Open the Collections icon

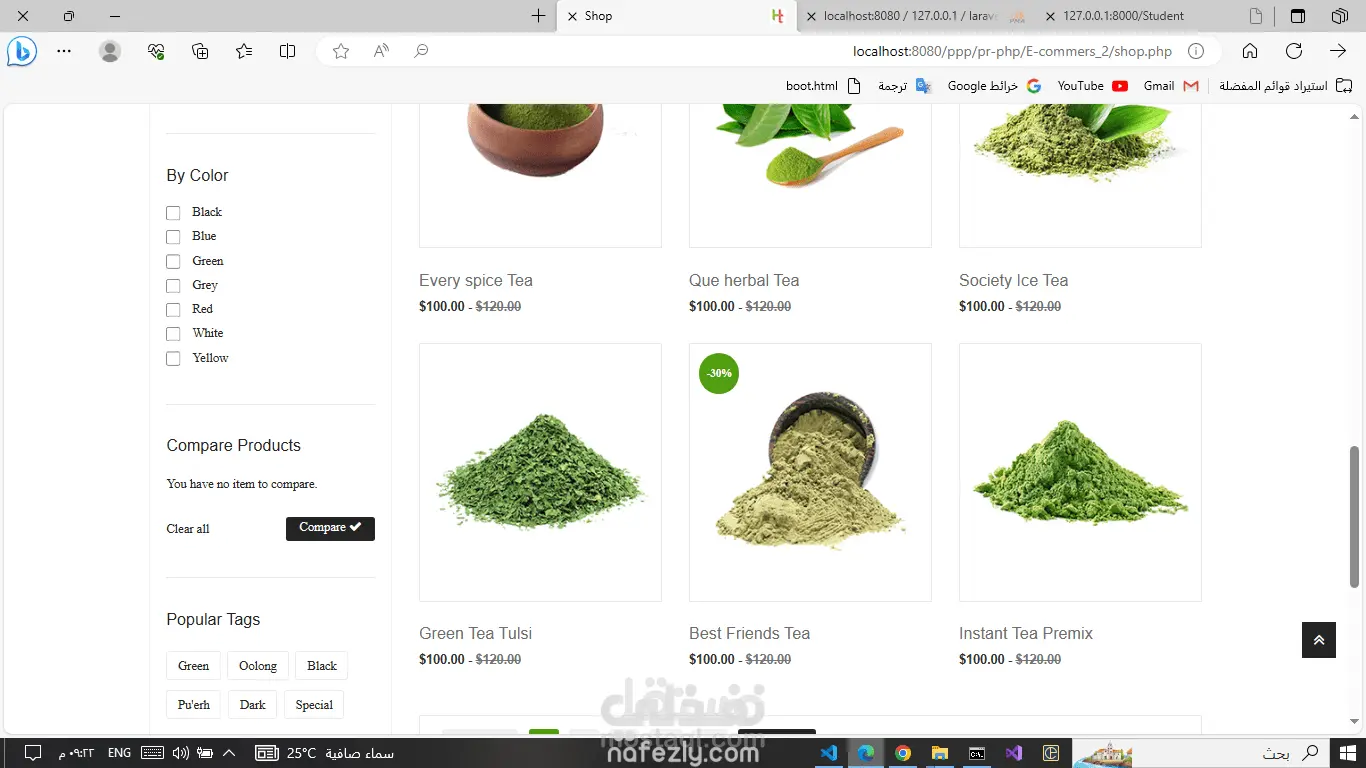[x=200, y=51]
